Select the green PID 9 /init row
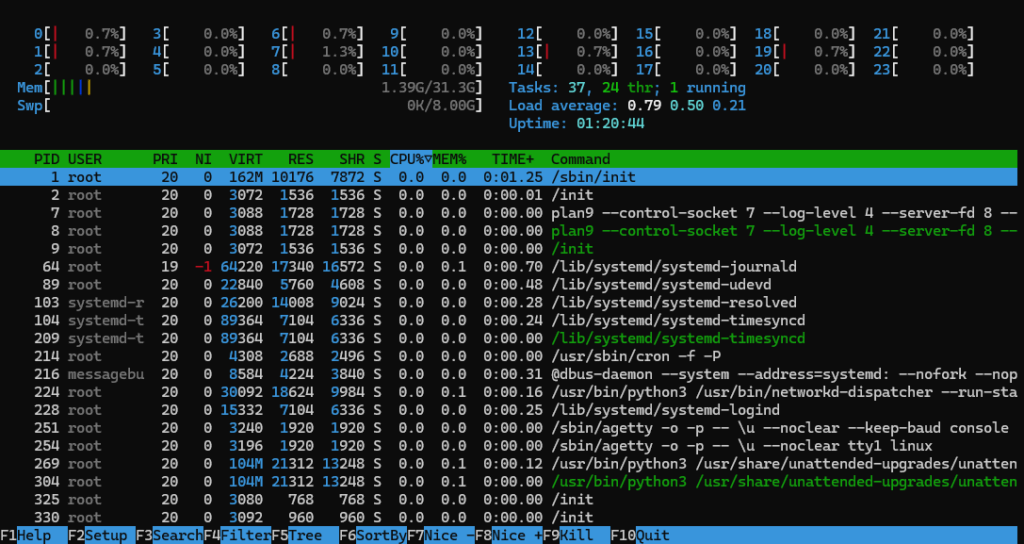This screenshot has height=544, width=1024. click(509, 249)
